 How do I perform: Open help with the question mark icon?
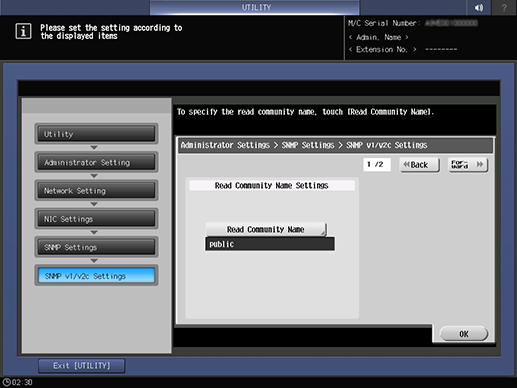tap(504, 7)
